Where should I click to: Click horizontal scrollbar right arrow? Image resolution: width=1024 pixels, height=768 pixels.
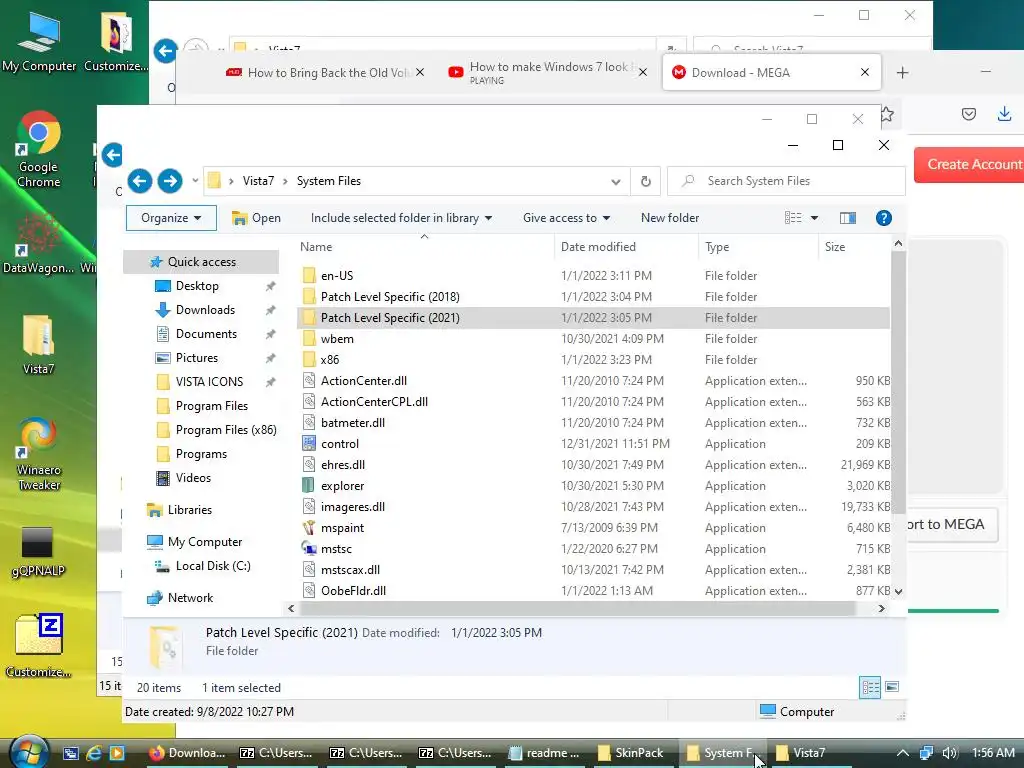[881, 609]
